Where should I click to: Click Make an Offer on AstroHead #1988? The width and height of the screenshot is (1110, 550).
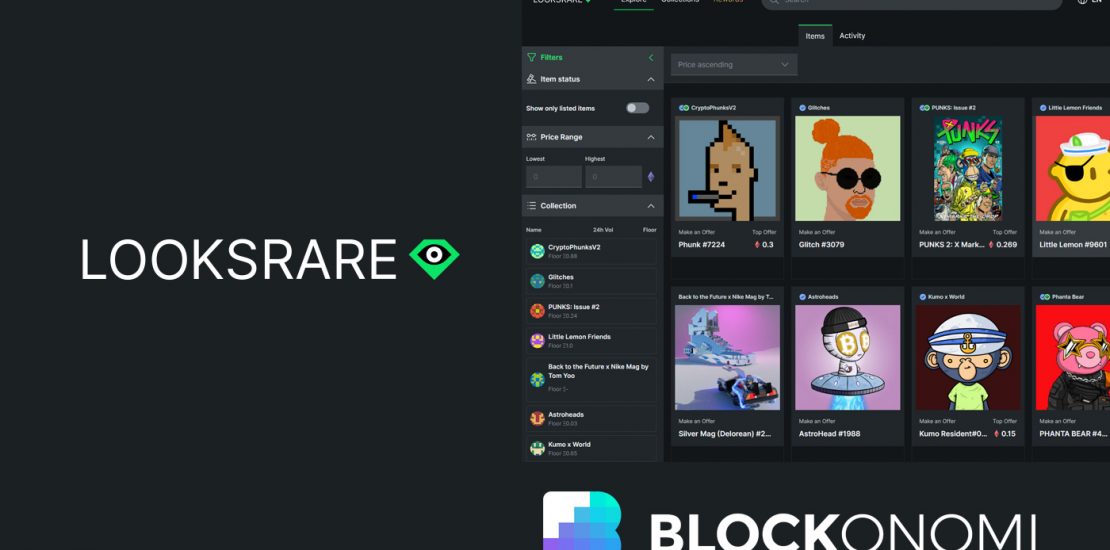tap(817, 421)
